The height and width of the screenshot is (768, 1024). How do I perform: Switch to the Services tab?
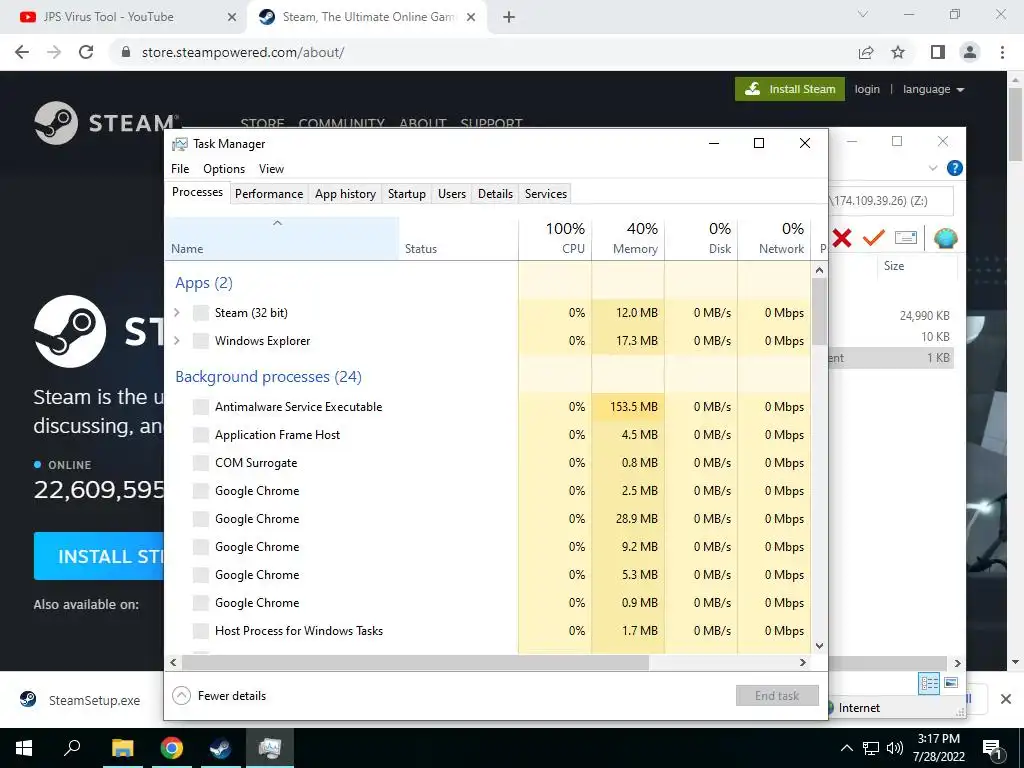point(546,193)
